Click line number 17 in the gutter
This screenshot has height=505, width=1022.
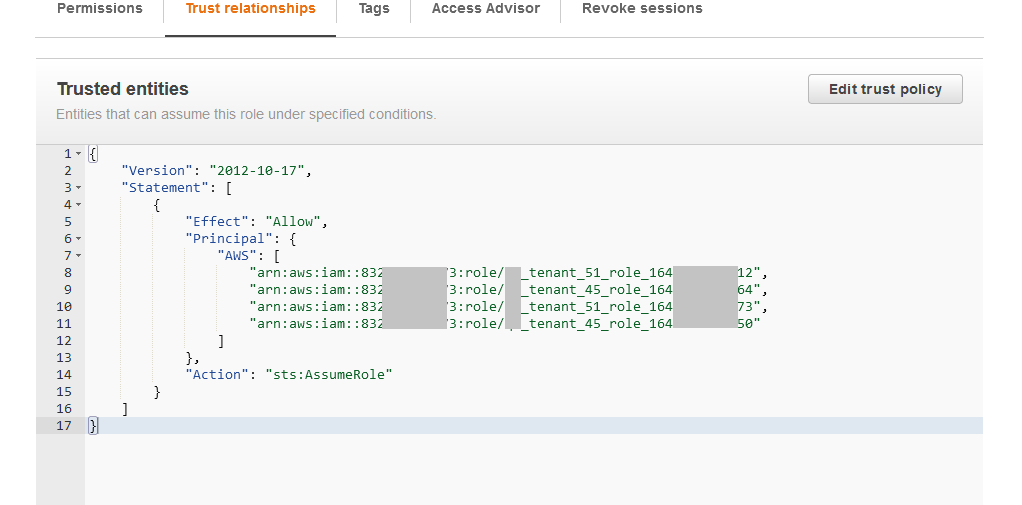[x=64, y=426]
